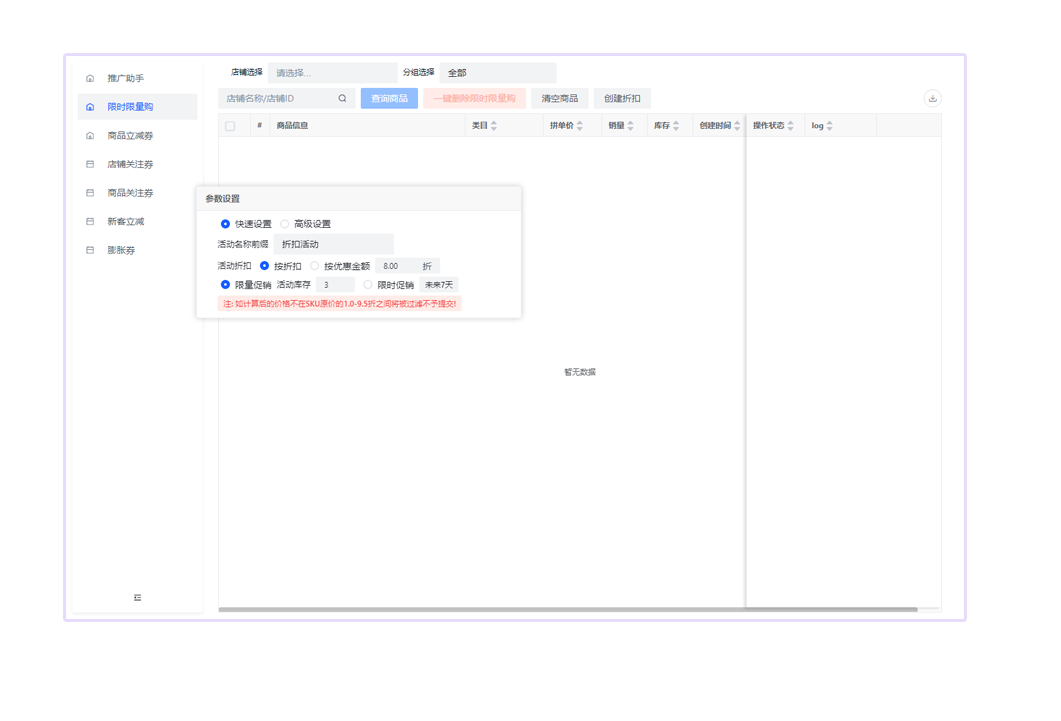
Task: Sort the table by 销量 column arrows
Action: tap(630, 126)
